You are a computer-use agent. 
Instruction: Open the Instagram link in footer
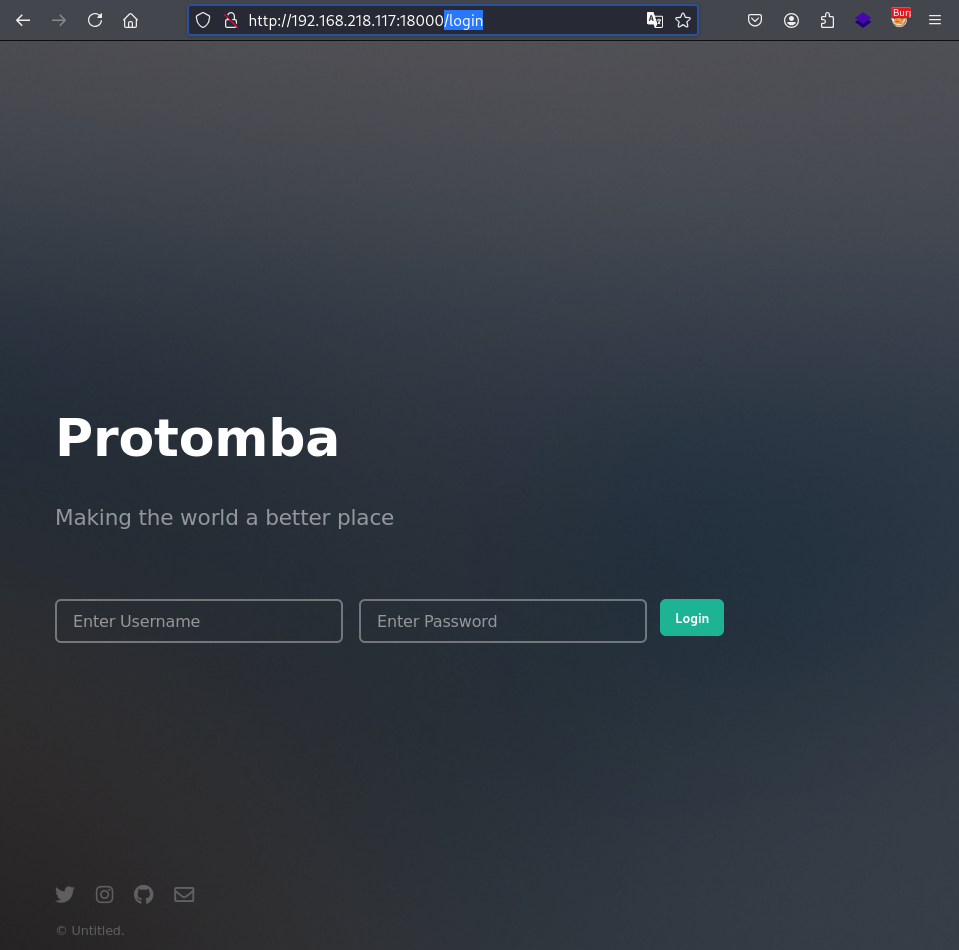pos(105,894)
